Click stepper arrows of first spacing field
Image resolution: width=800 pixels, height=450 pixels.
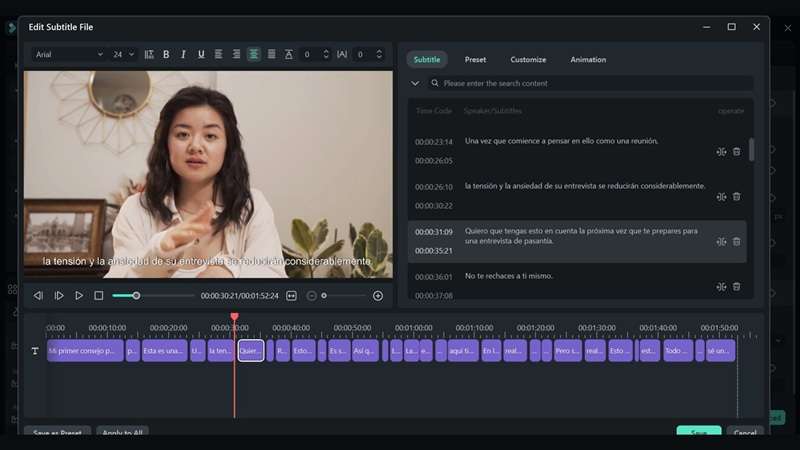point(326,54)
